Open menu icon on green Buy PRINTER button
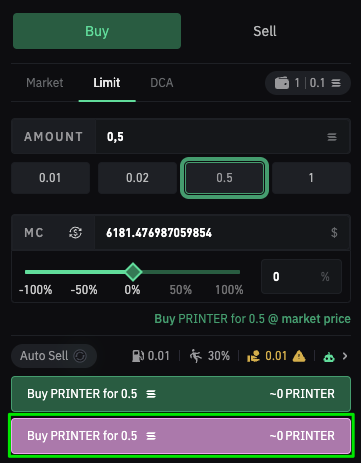Screen dimensions: 361x463 click(151, 394)
